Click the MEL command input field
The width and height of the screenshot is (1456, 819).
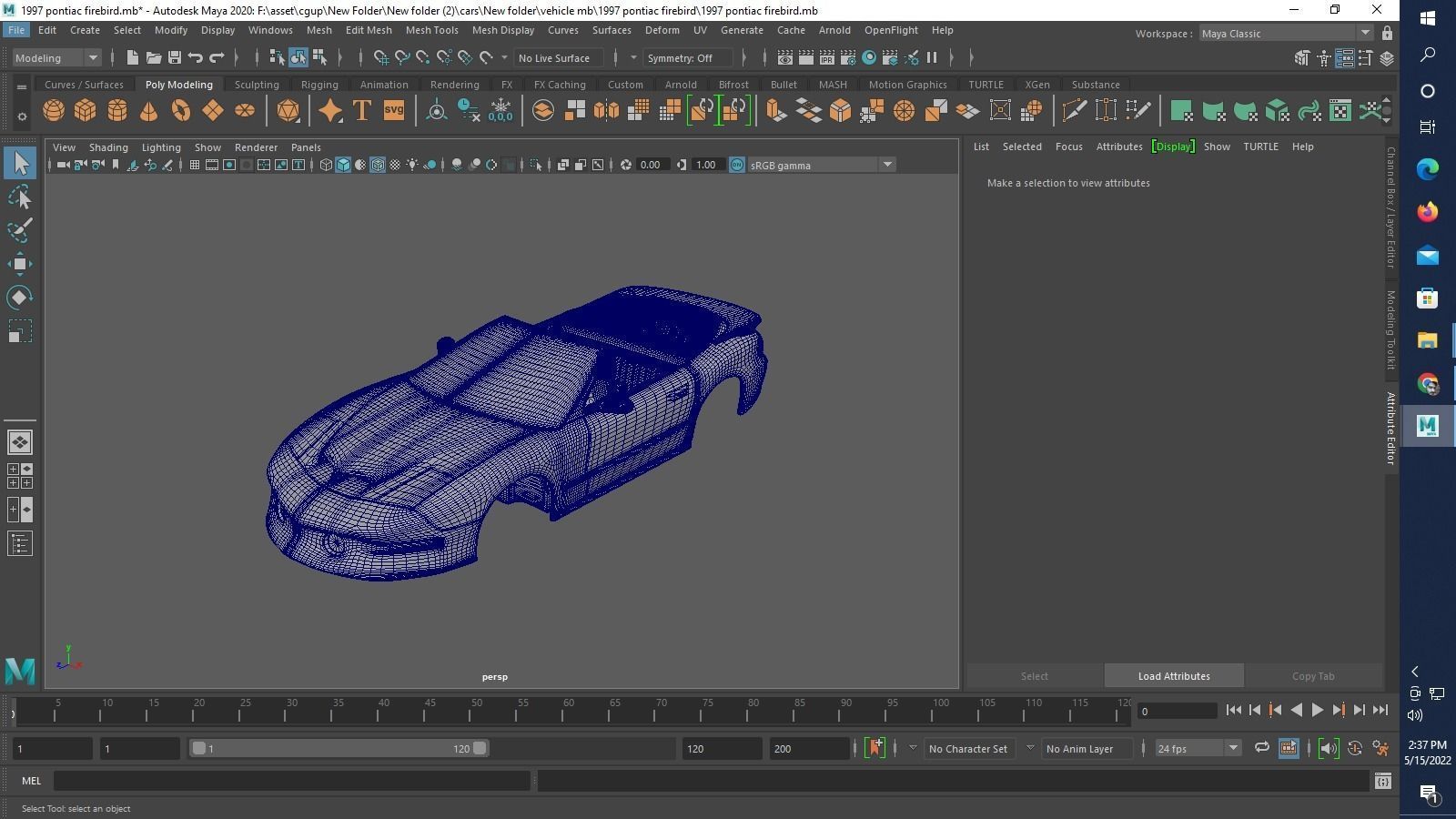[x=291, y=781]
